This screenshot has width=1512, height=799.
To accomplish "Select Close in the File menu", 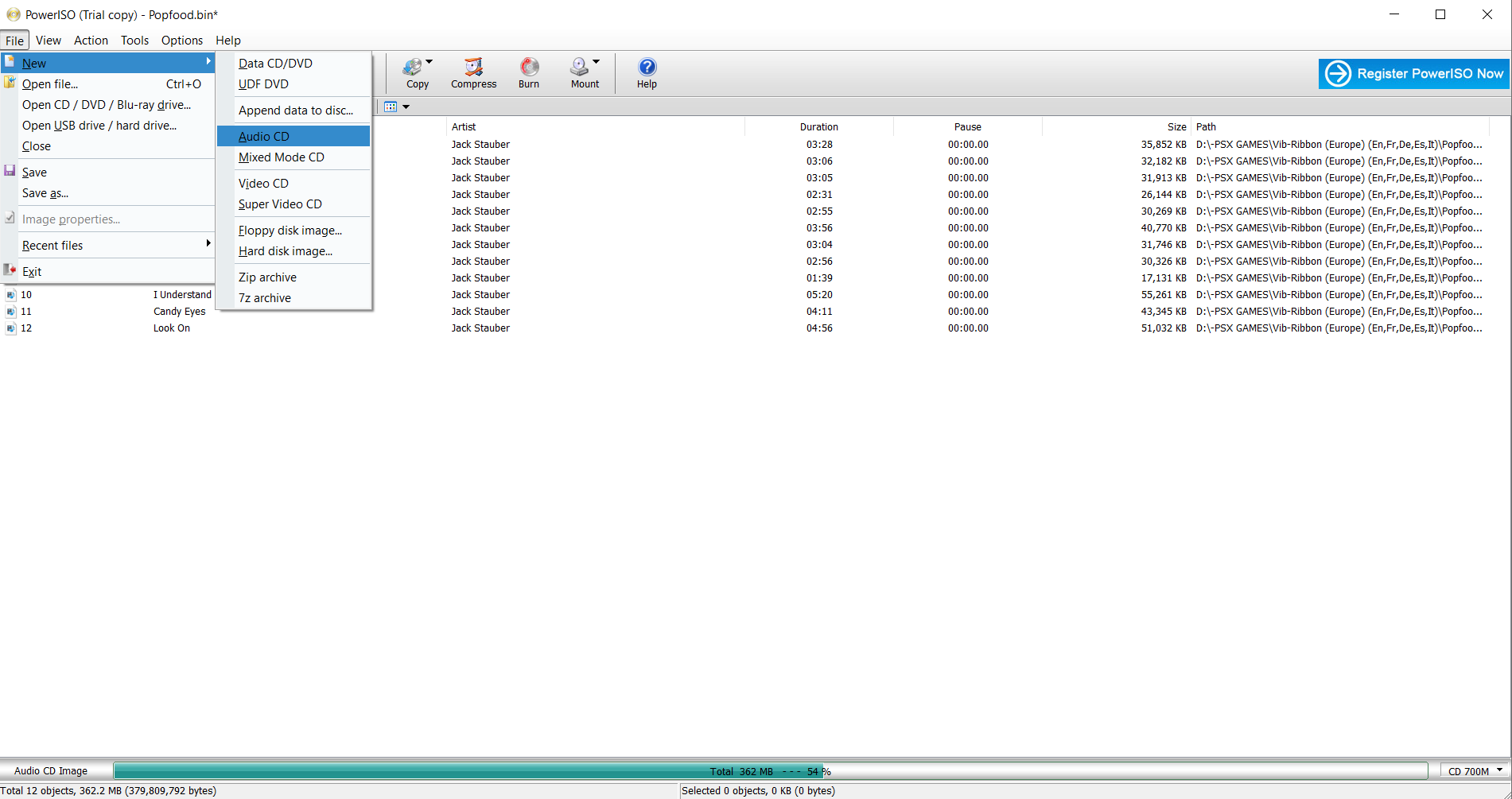I will coord(108,146).
